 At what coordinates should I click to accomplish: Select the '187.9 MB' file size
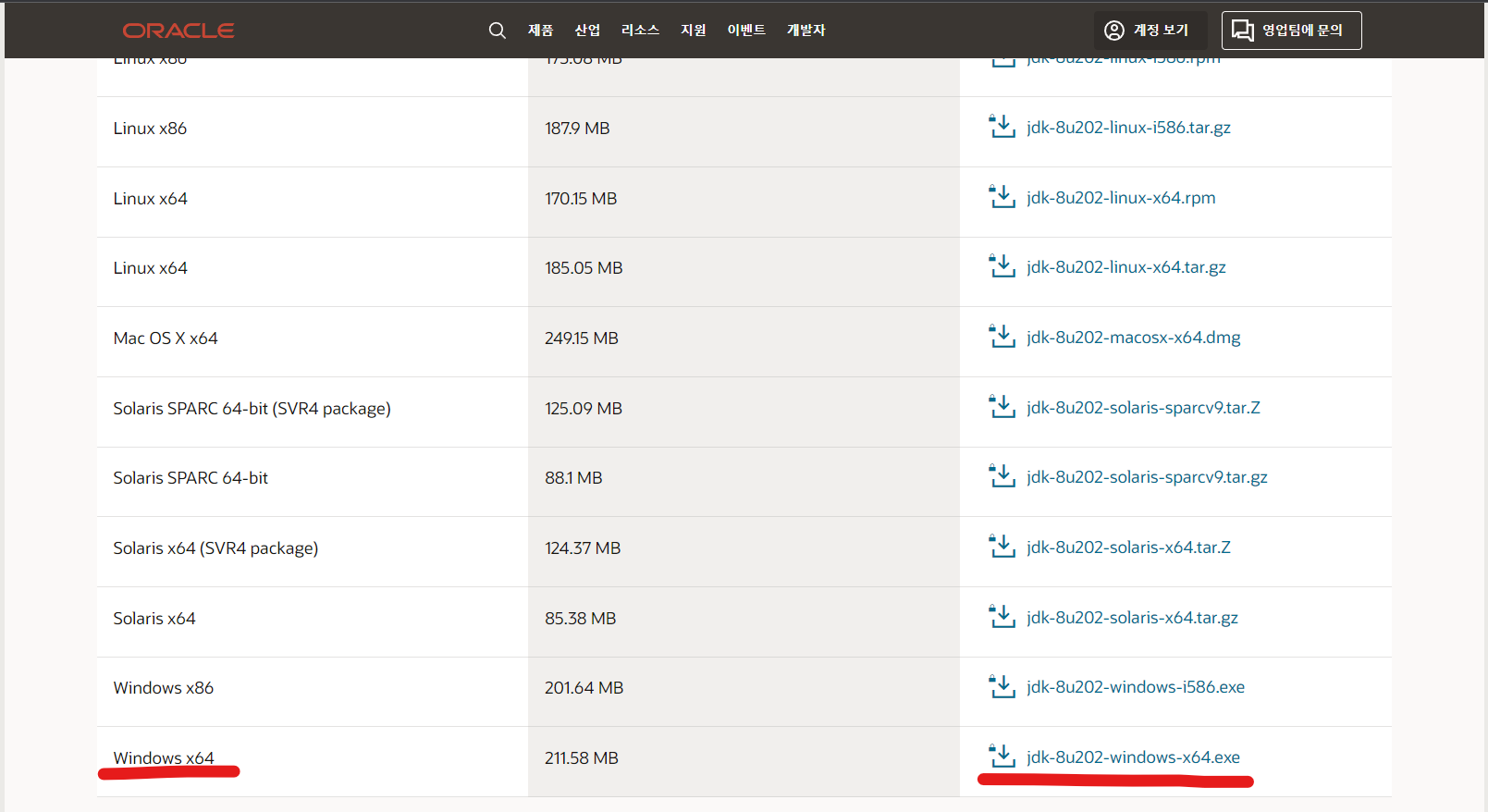577,129
